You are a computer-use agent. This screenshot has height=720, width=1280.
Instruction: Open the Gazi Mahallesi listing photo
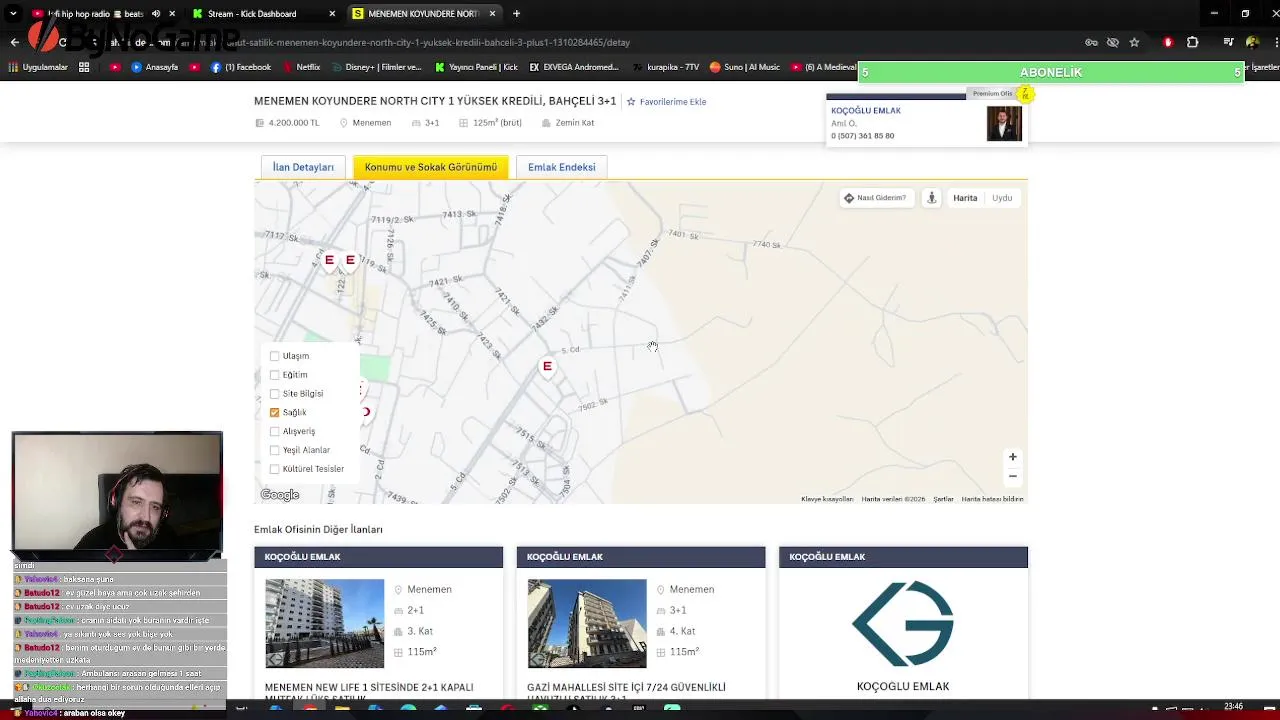(587, 623)
